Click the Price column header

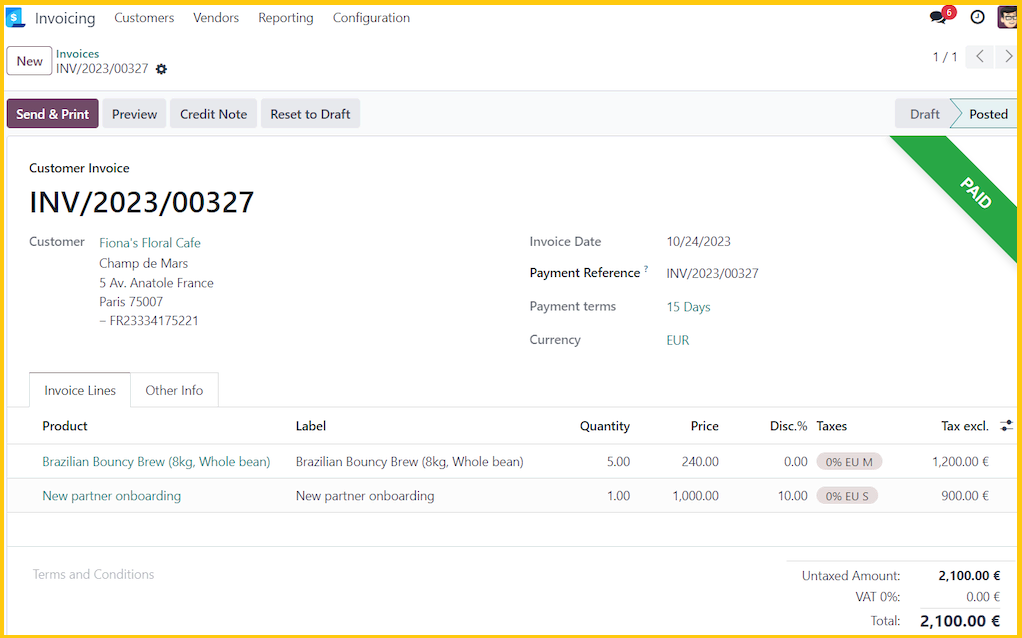(x=705, y=426)
